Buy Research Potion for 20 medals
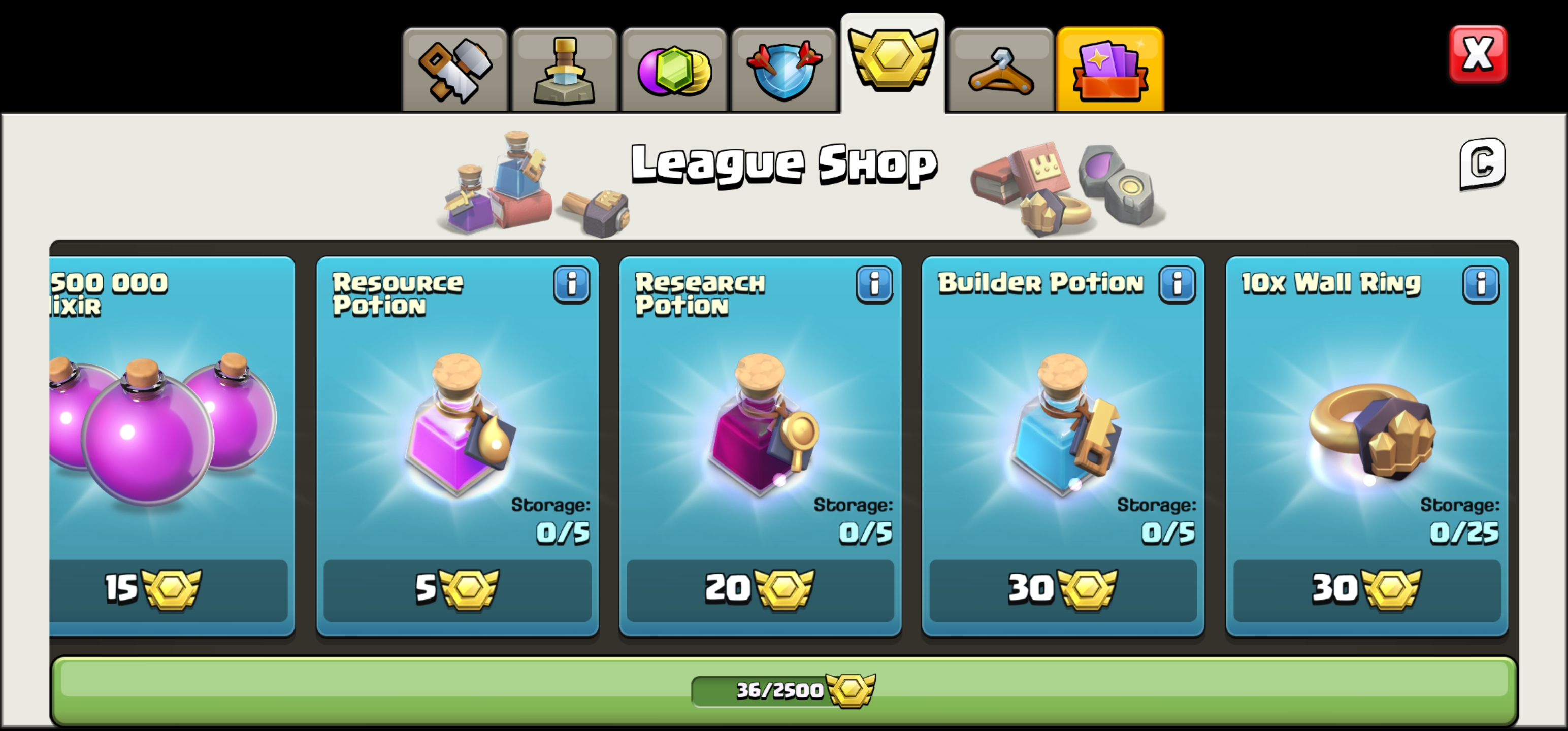 pos(760,590)
